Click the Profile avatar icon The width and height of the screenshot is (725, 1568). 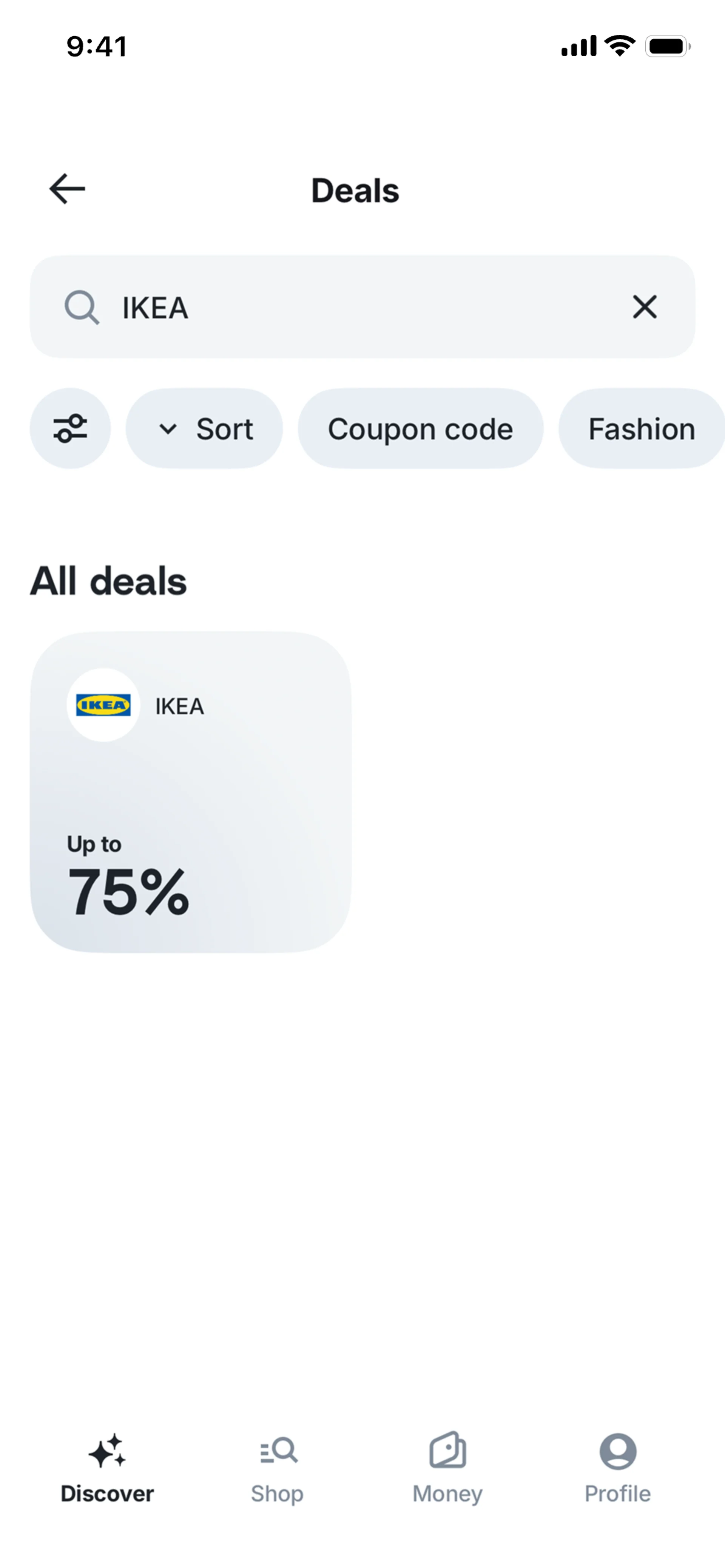point(618,1451)
